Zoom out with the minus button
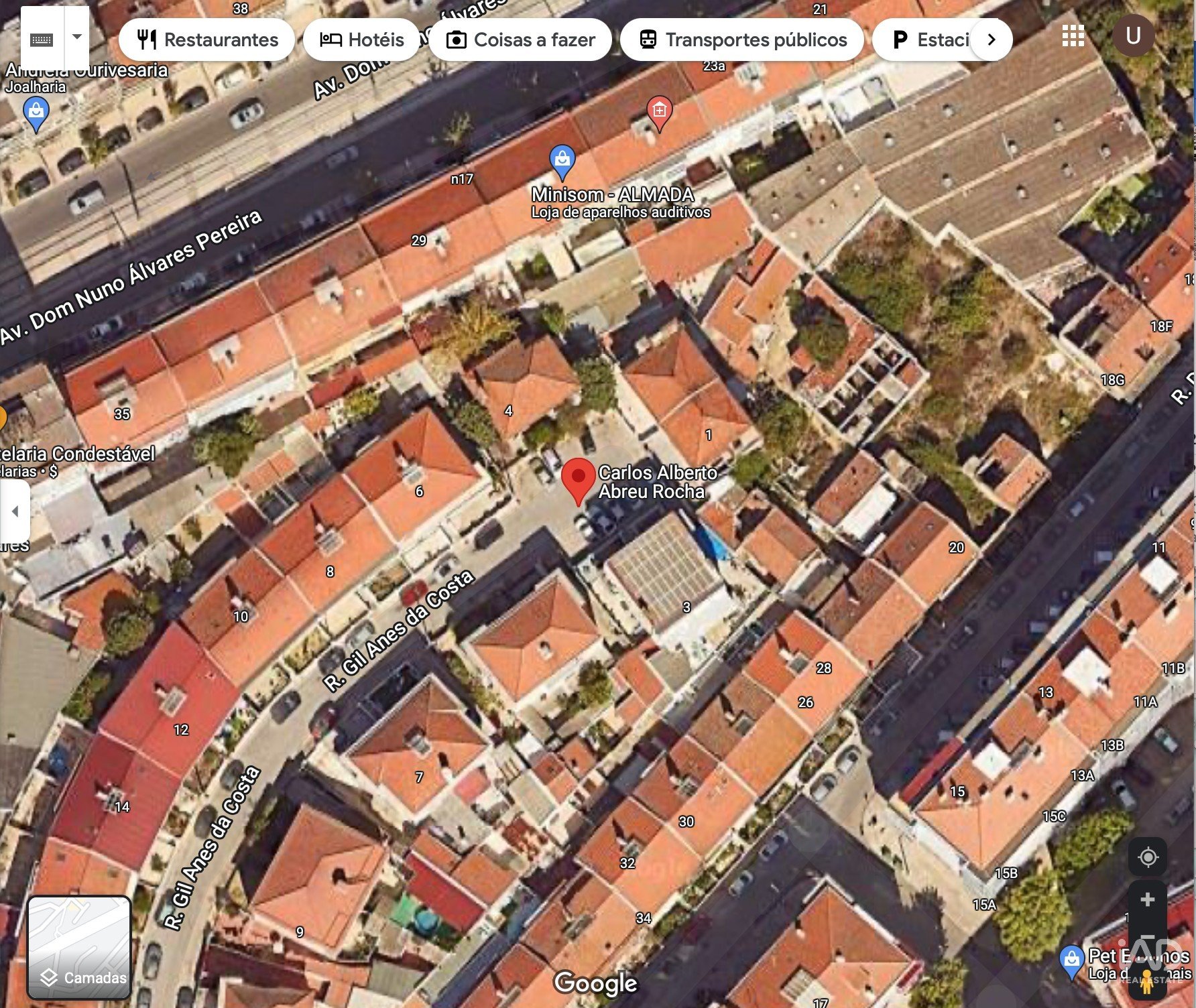The height and width of the screenshot is (1008, 1196). 1148,938
